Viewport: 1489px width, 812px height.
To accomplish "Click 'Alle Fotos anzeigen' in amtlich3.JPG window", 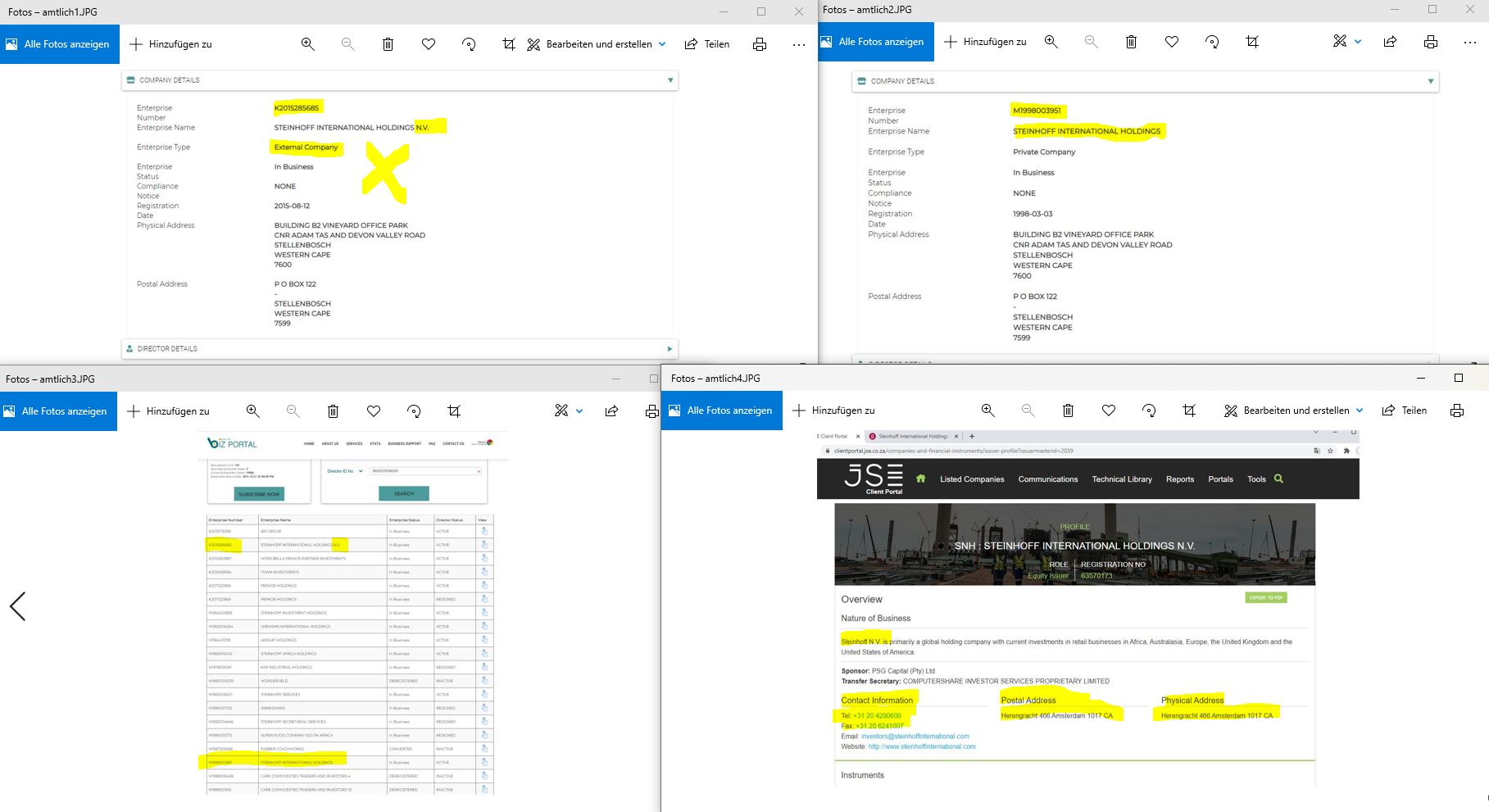I will pyautogui.click(x=58, y=411).
